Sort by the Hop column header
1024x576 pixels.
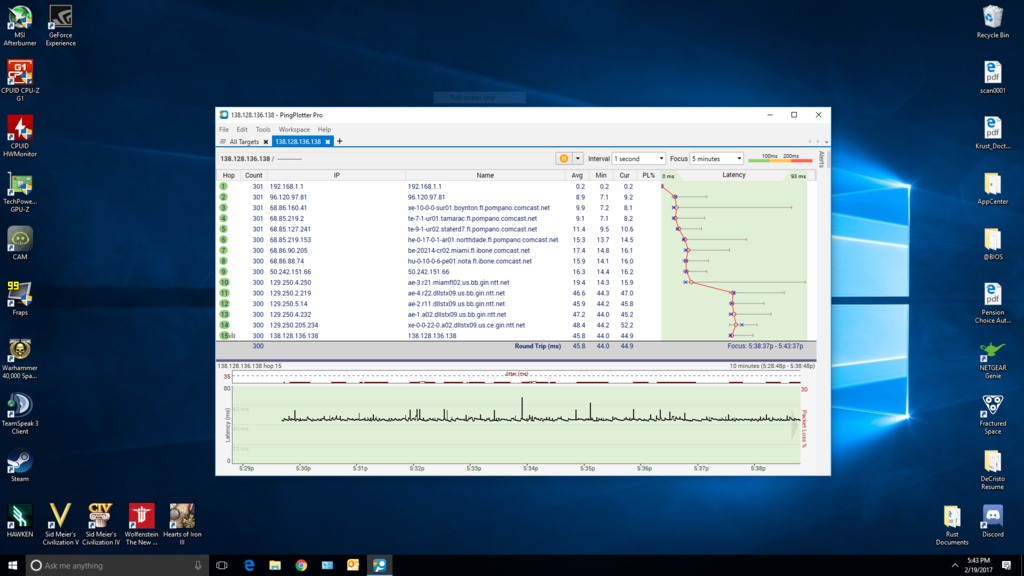229,176
